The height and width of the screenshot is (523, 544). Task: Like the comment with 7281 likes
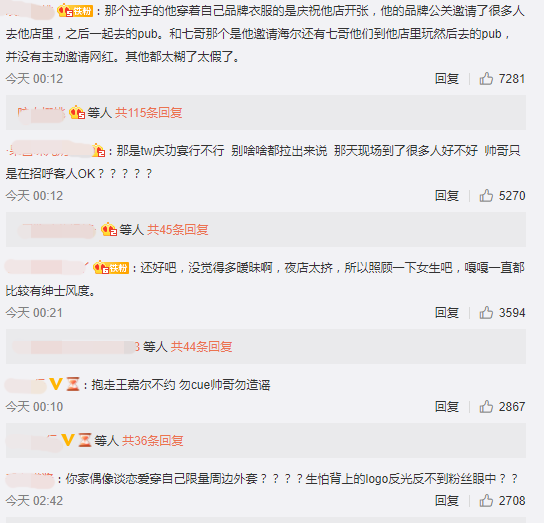486,79
